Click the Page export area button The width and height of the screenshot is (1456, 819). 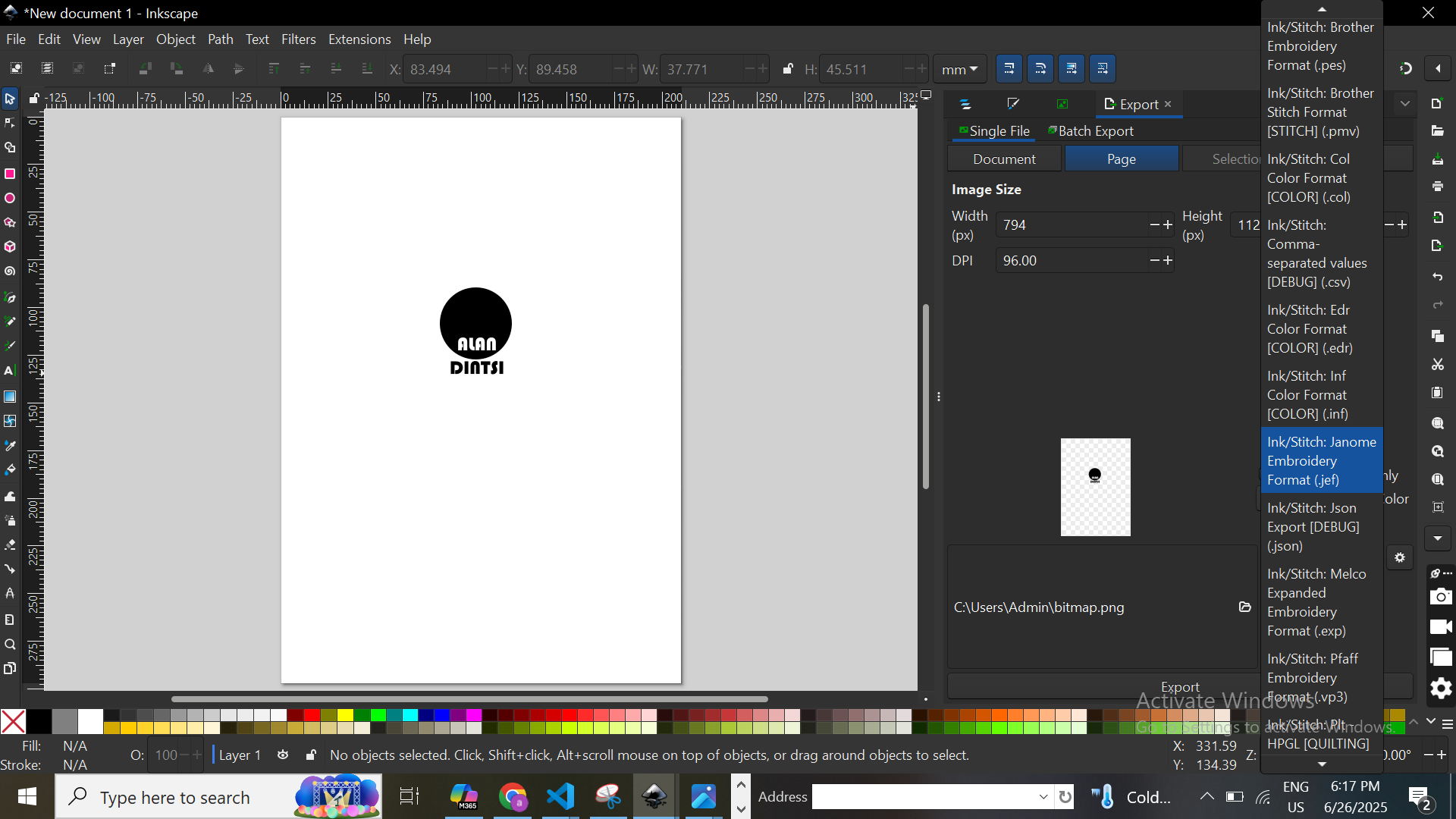[1122, 159]
